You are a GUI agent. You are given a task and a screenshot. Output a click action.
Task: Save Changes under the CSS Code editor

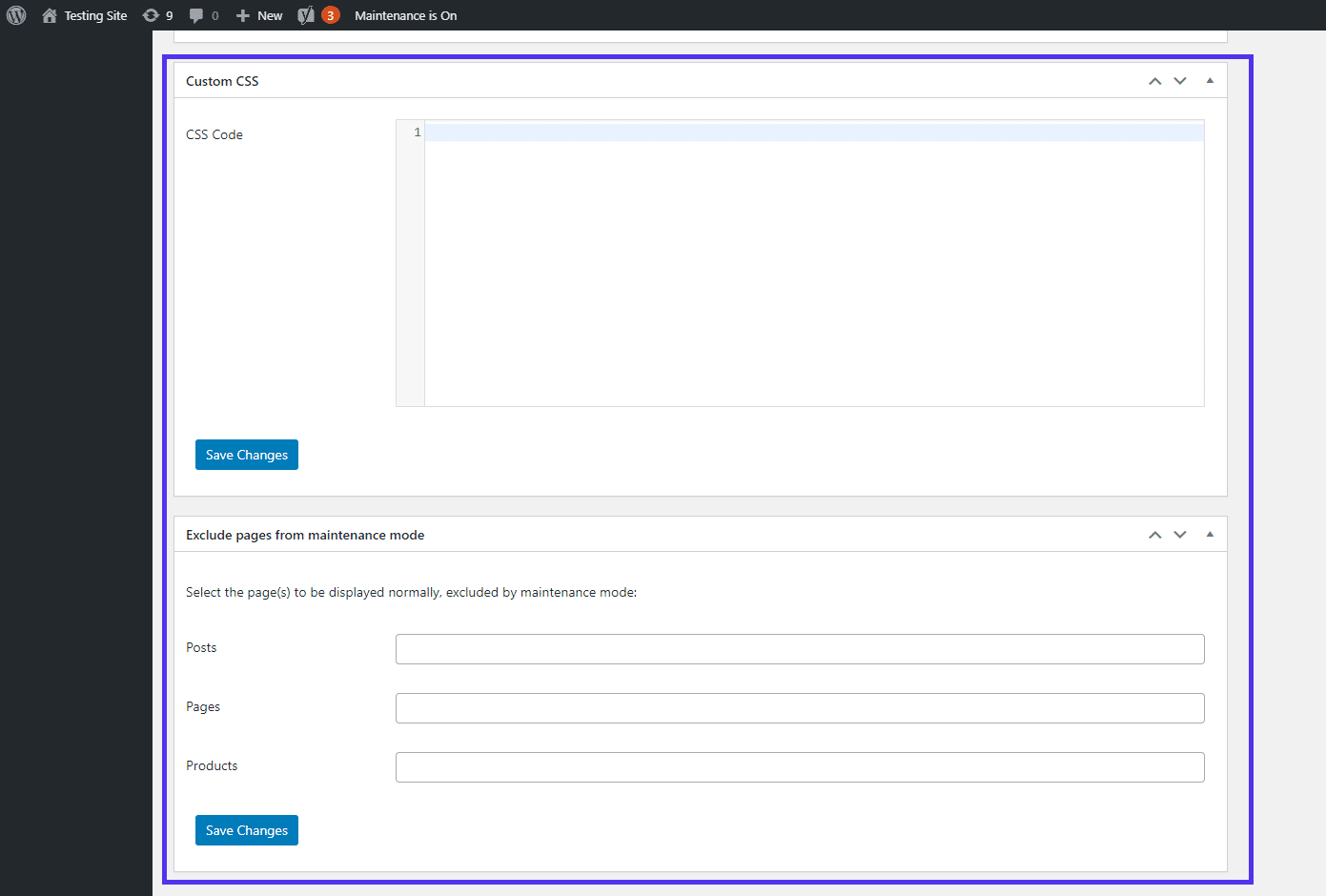(246, 455)
